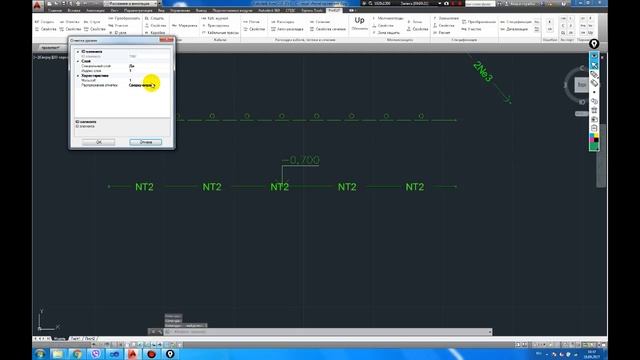
Task: Click OK in the dialog
Action: pyautogui.click(x=98, y=142)
